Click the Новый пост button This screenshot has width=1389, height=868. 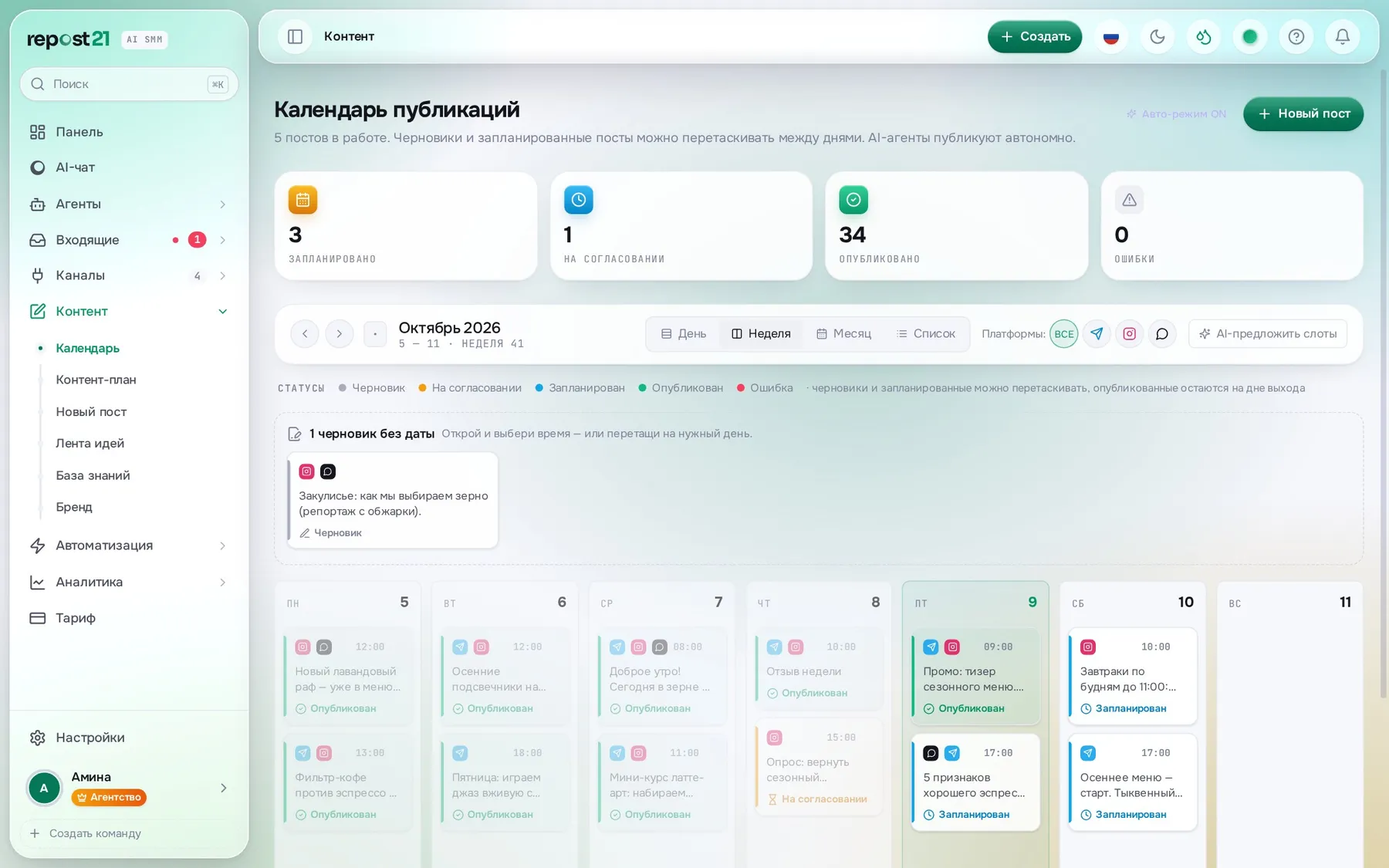tap(1303, 113)
